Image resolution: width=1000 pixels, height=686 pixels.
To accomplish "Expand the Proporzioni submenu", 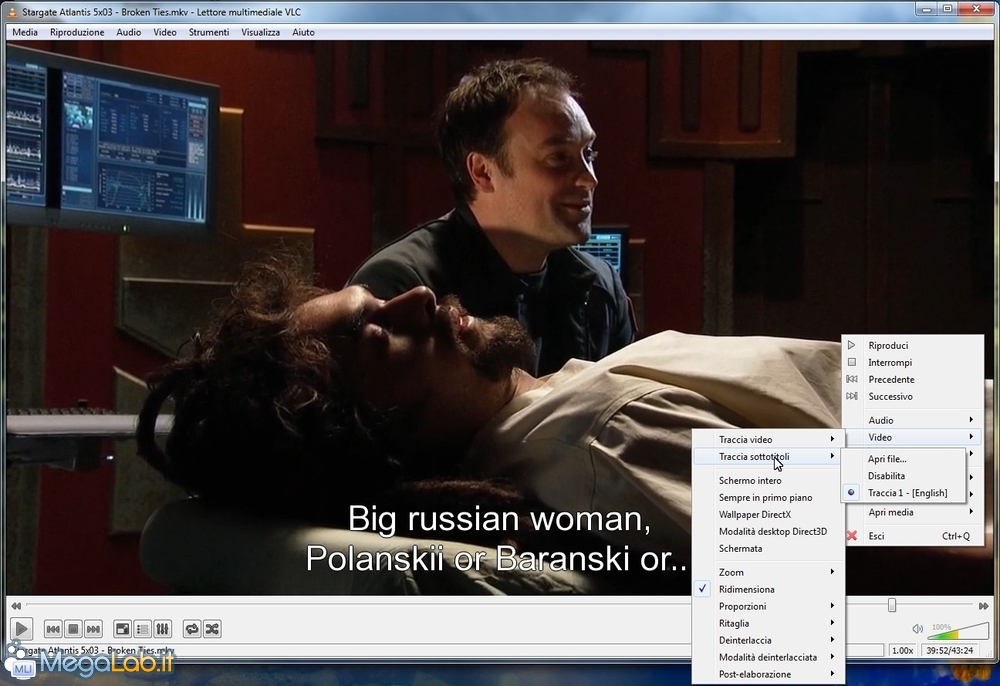I will point(768,606).
